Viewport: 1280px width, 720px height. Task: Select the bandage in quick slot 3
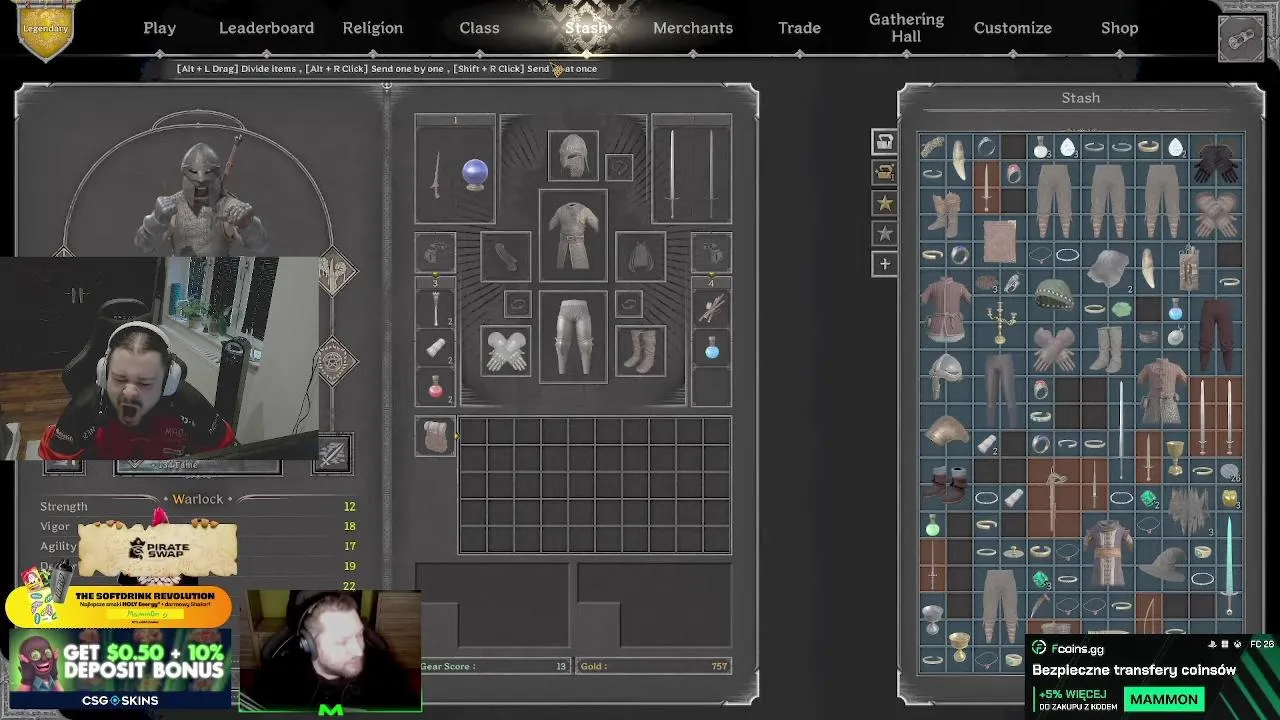(x=435, y=348)
